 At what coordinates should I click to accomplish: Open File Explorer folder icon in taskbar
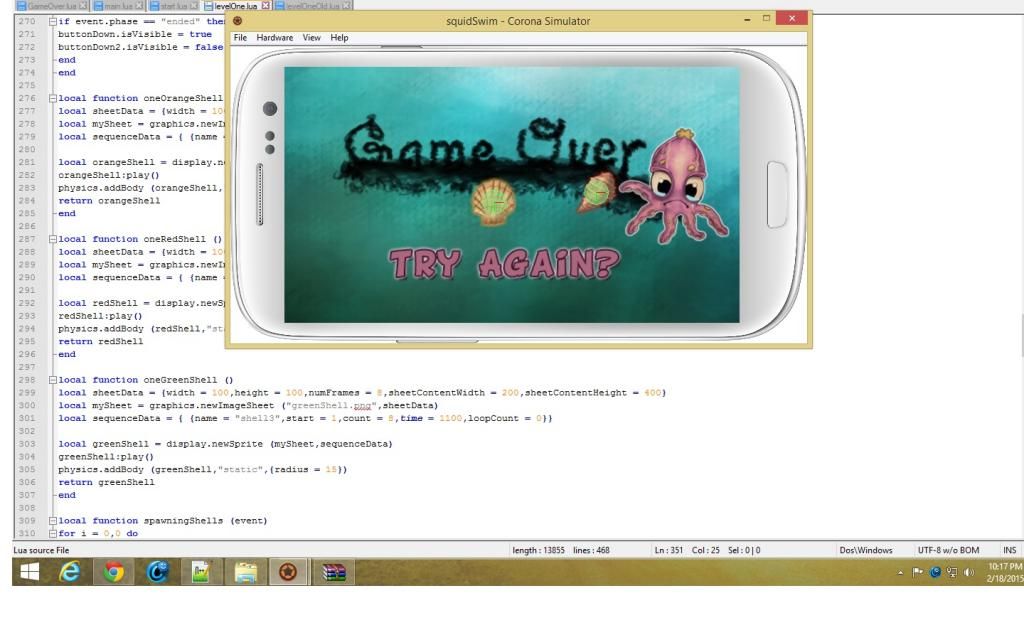pyautogui.click(x=245, y=572)
